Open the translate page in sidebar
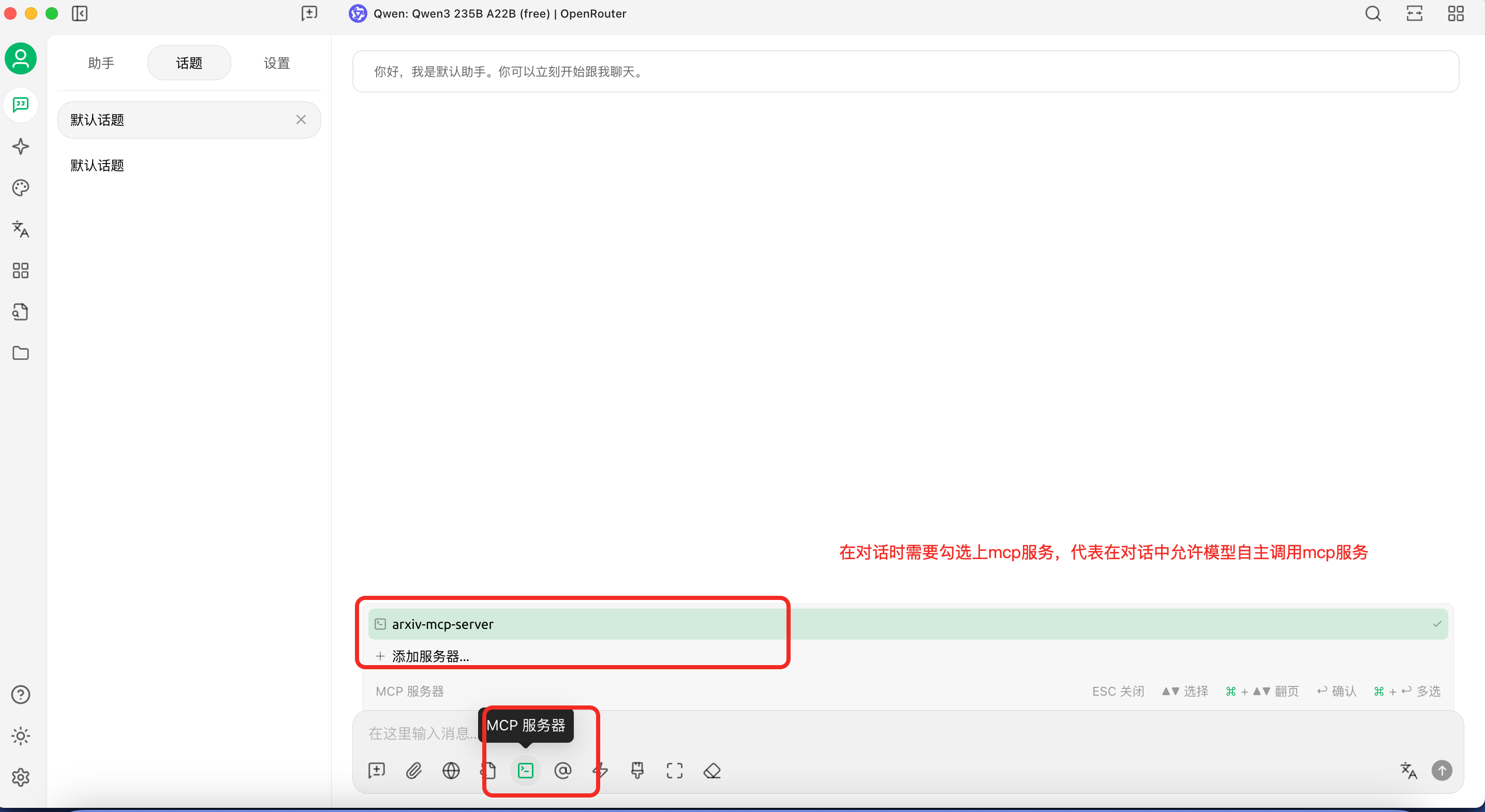The height and width of the screenshot is (812, 1485). point(21,229)
